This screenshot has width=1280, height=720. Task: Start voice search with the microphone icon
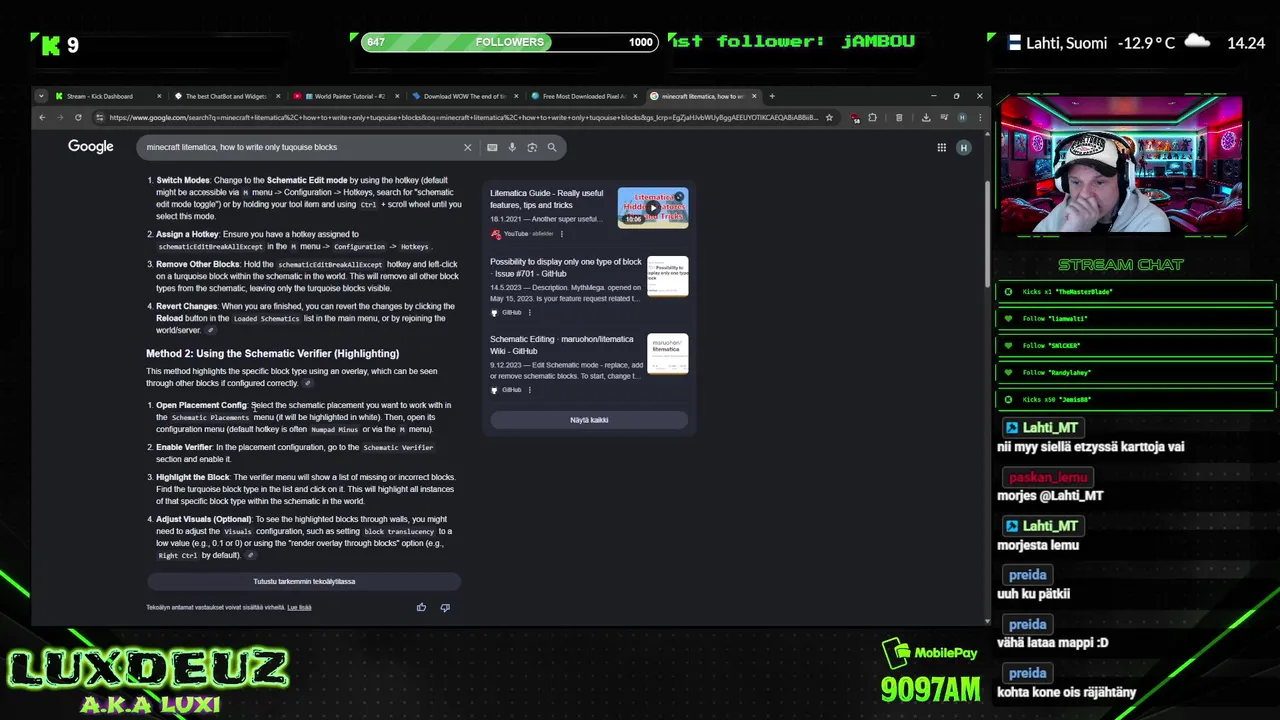(512, 147)
